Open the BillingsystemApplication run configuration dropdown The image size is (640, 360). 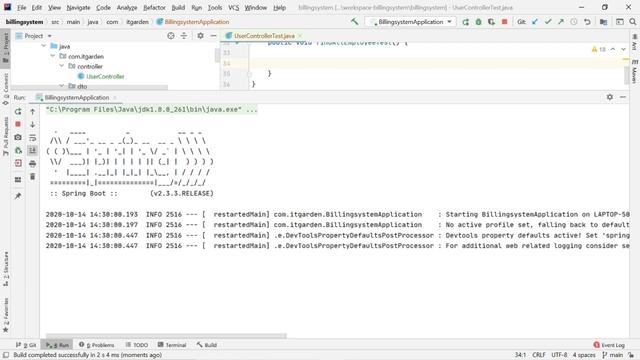[411, 22]
